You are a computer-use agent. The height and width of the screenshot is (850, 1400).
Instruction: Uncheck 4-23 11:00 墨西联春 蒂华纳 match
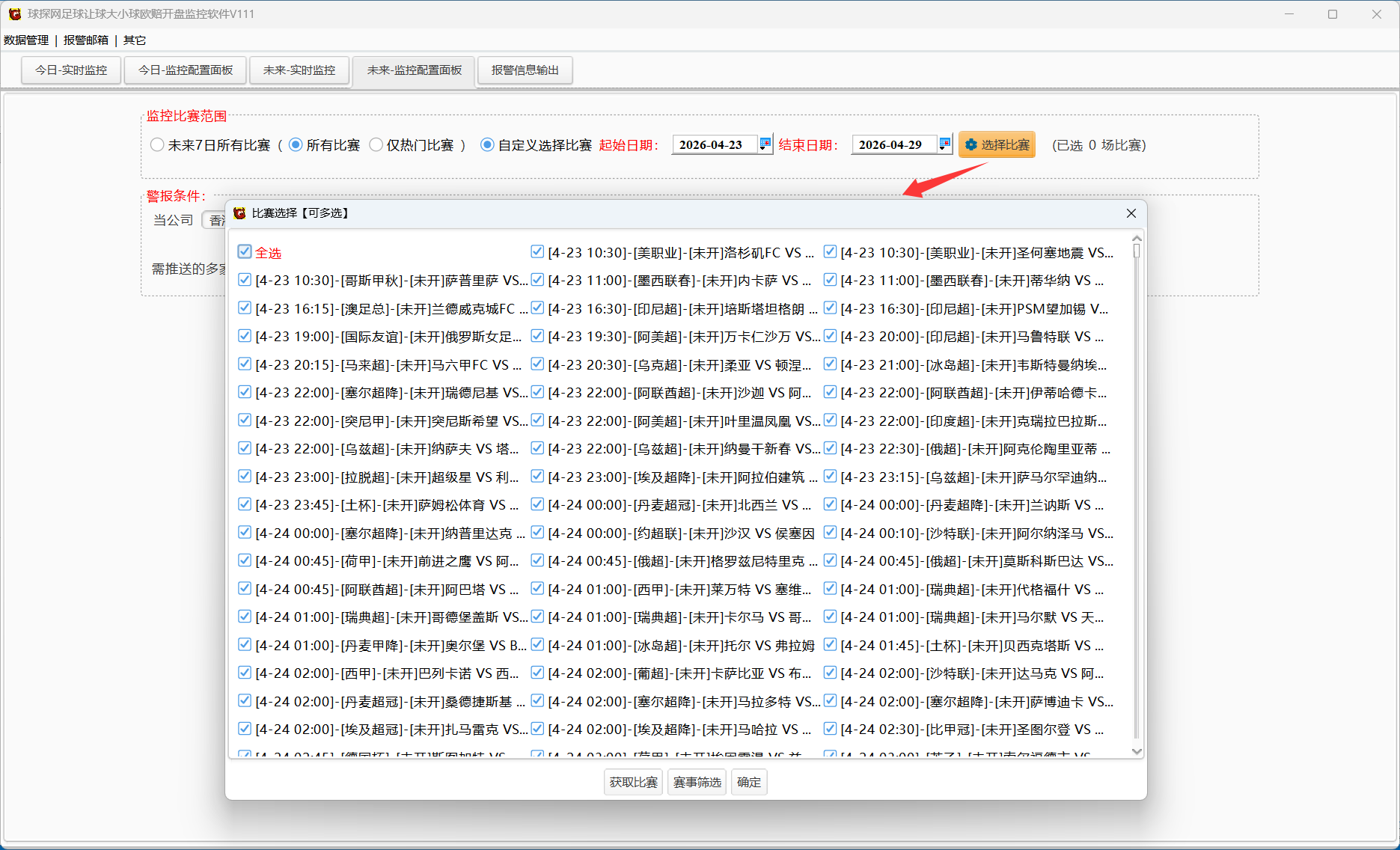[830, 281]
